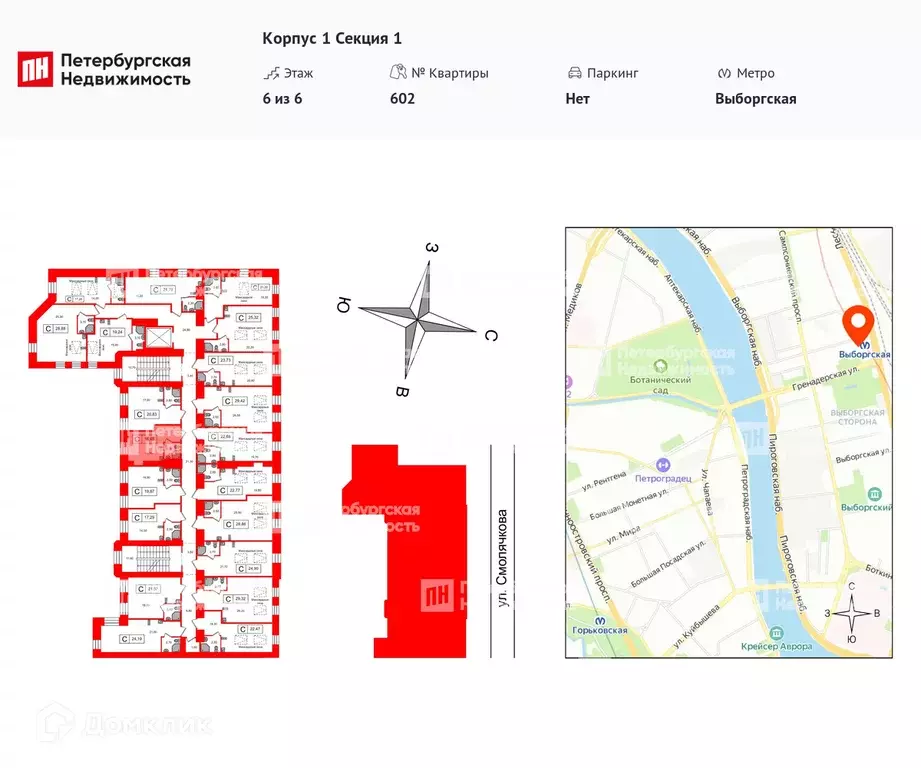Screen dimensions: 921x768
Task: Click apartment label C 29,42 on plan
Action: click(234, 402)
